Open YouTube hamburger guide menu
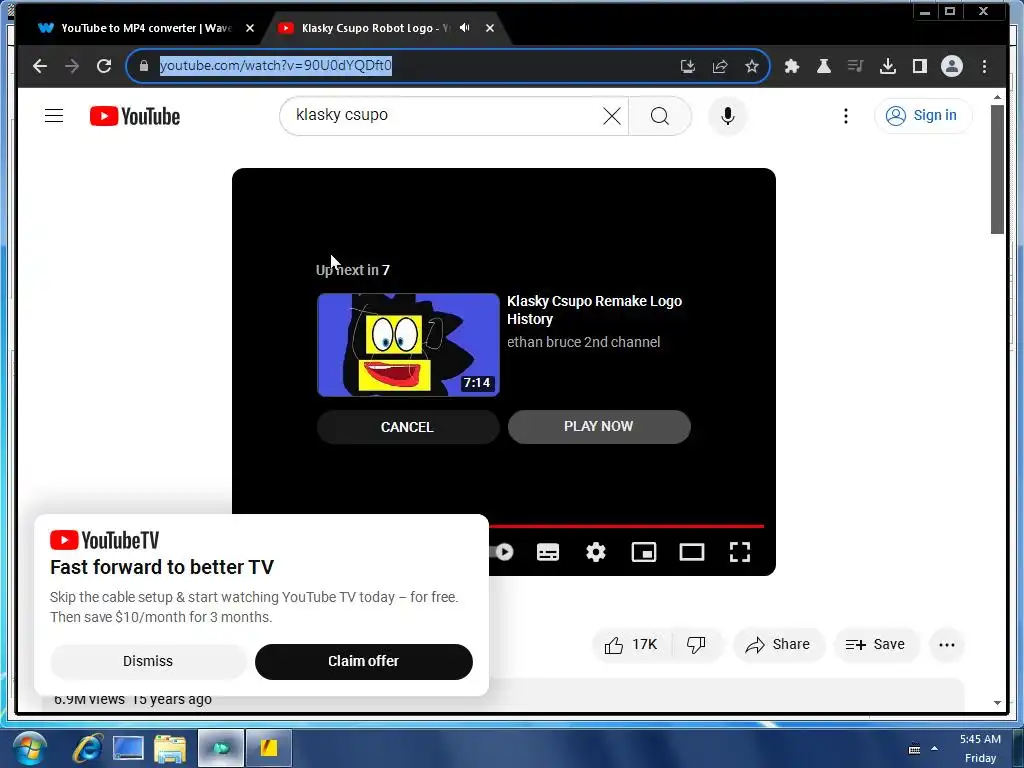The width and height of the screenshot is (1024, 768). tap(54, 116)
